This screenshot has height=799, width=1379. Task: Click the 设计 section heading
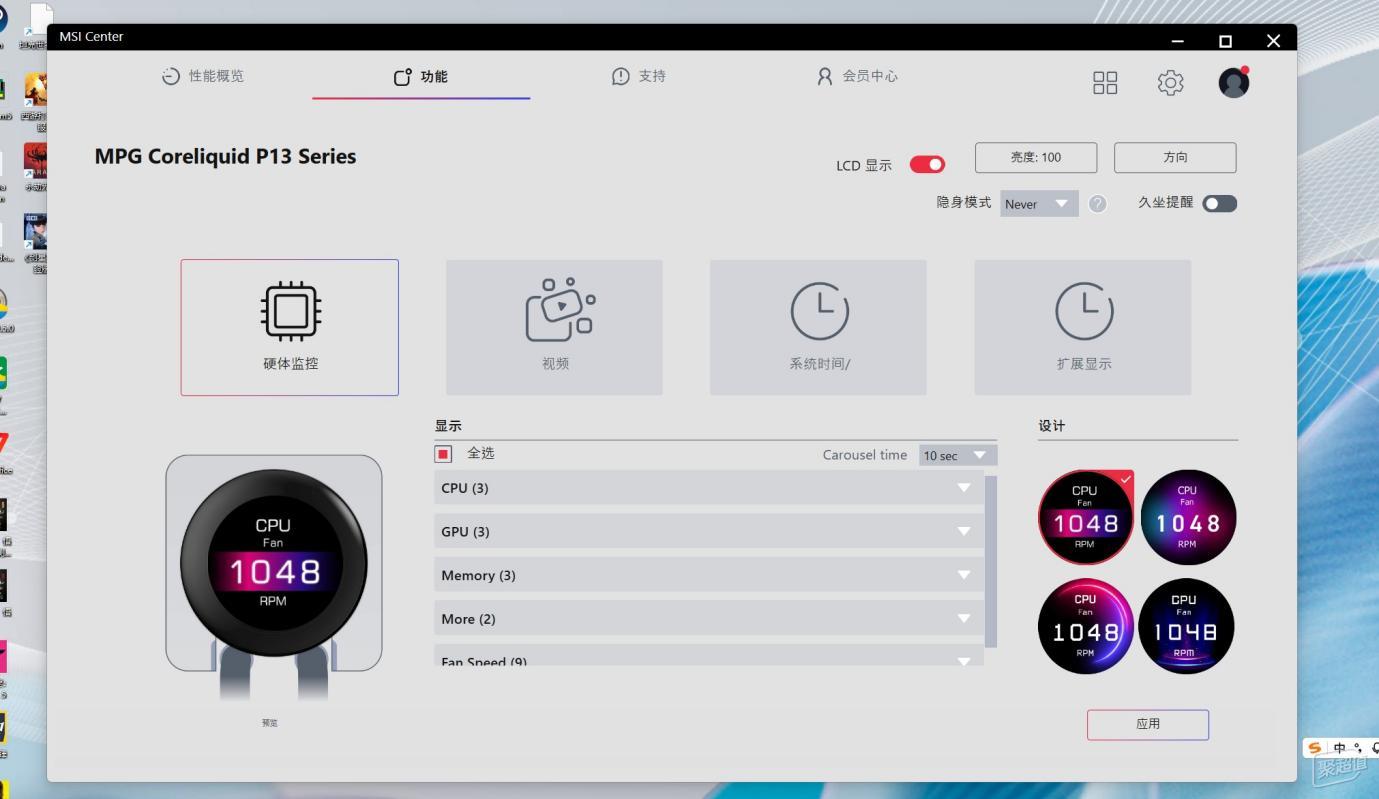tap(1051, 426)
